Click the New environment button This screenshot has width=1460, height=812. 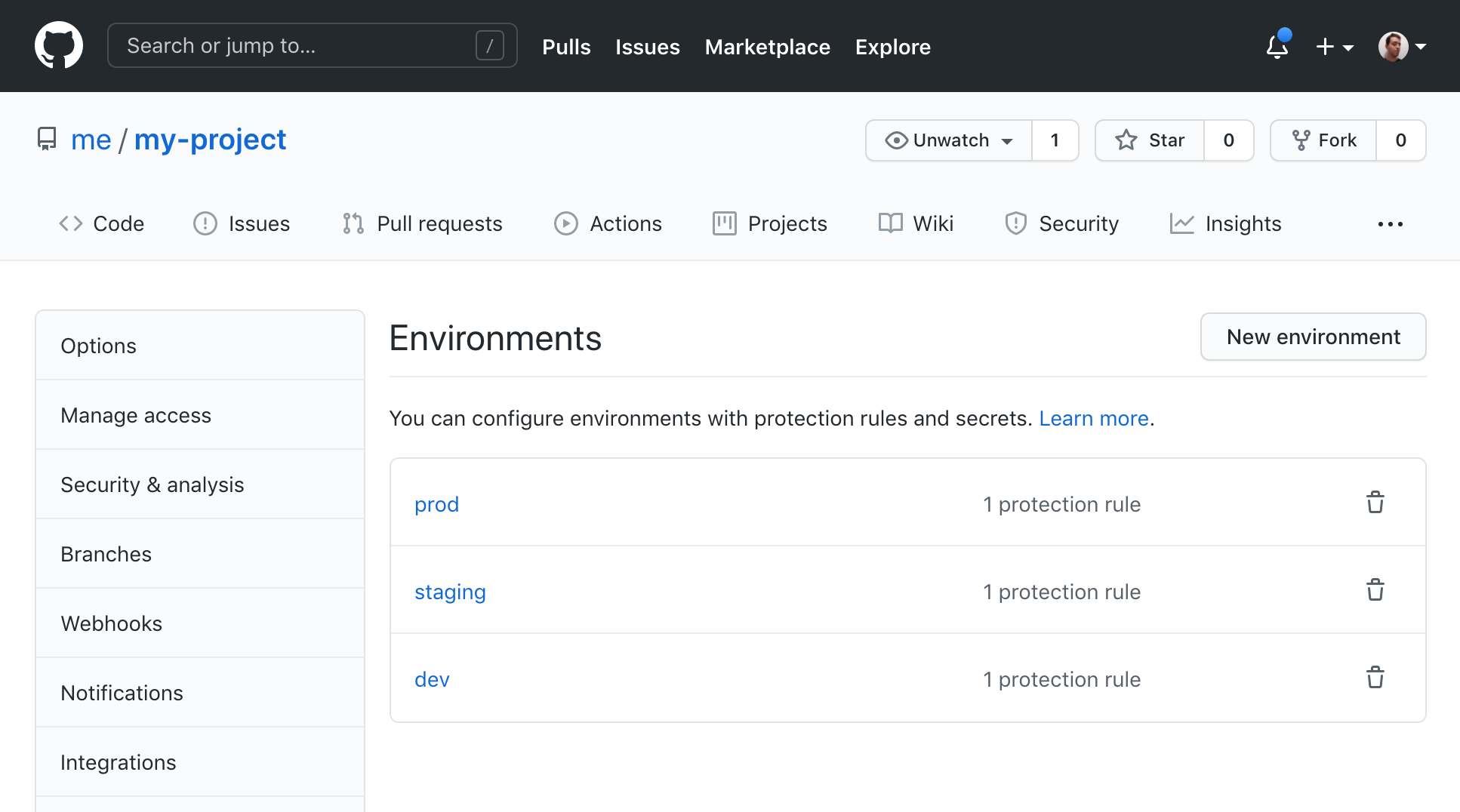click(1313, 337)
